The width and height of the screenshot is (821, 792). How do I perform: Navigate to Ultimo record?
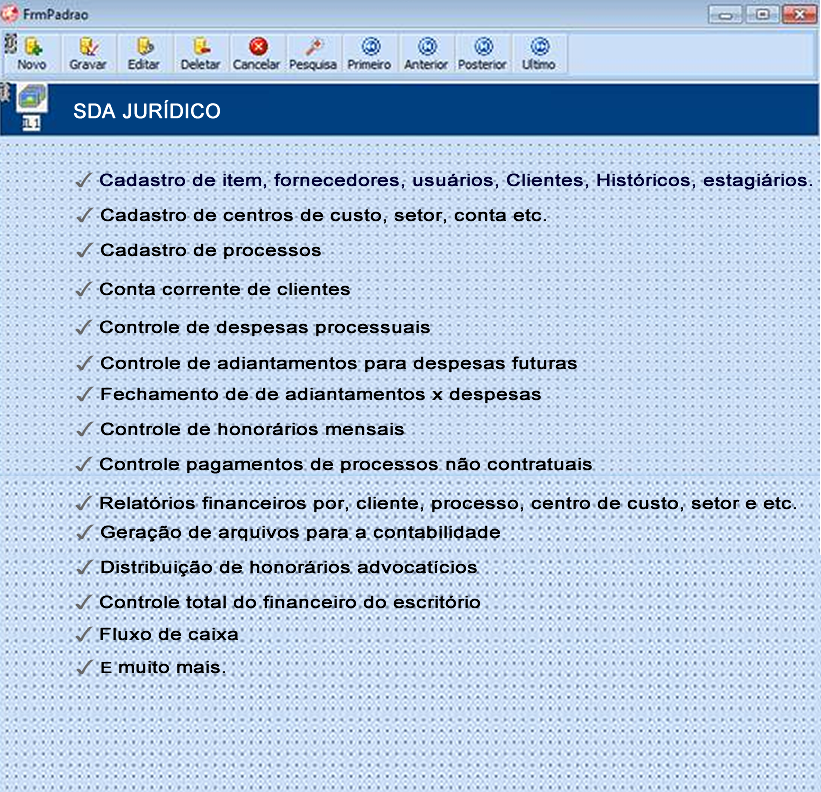point(538,54)
